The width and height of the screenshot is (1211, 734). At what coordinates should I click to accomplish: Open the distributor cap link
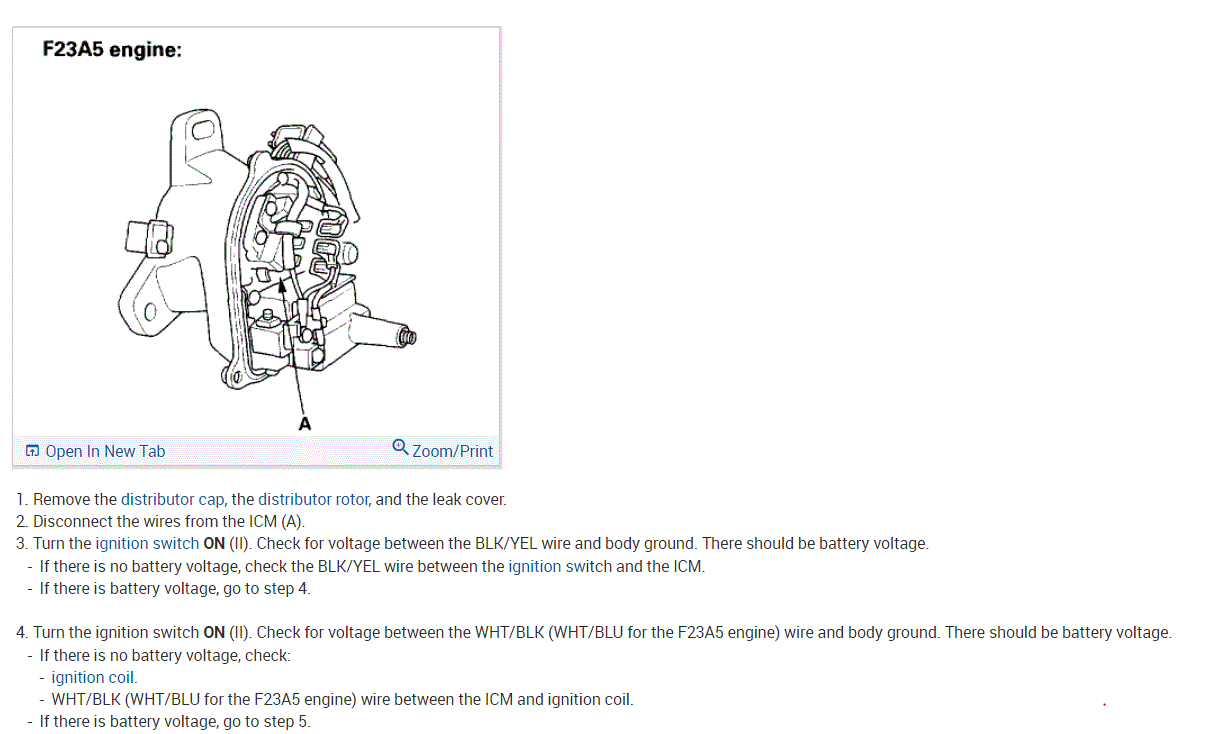click(173, 499)
